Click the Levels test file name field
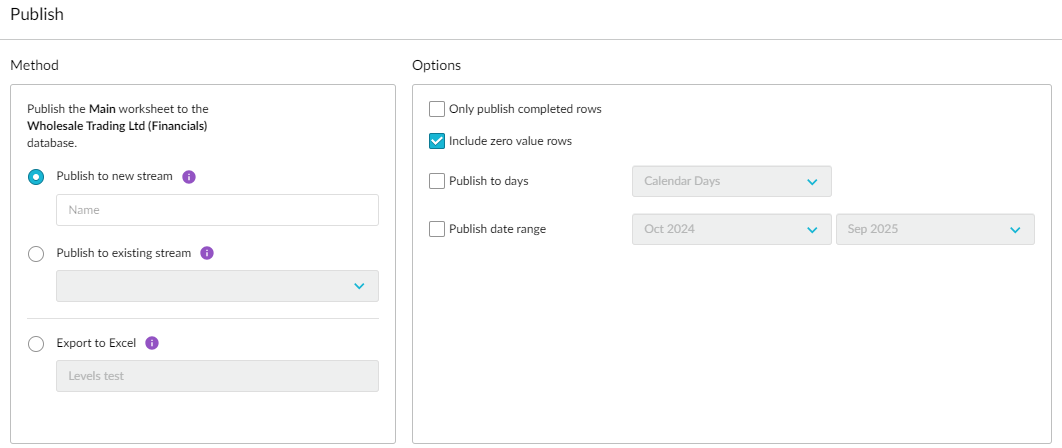 (x=217, y=376)
